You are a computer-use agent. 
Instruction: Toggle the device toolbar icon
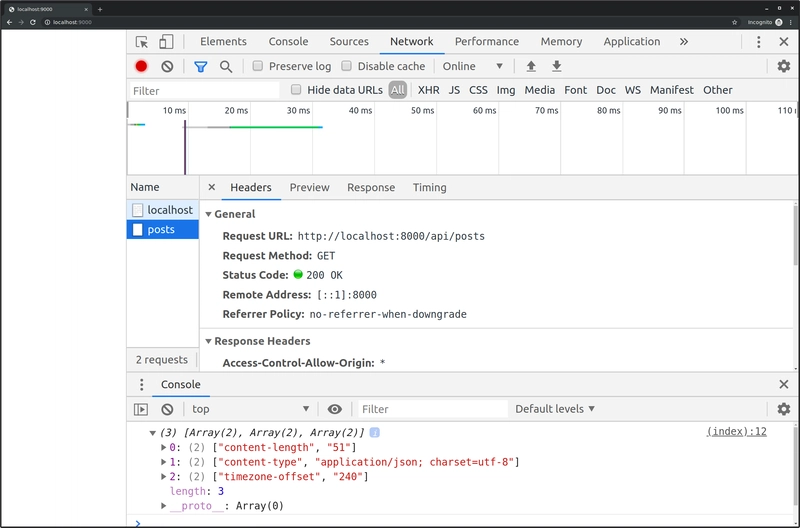click(166, 42)
